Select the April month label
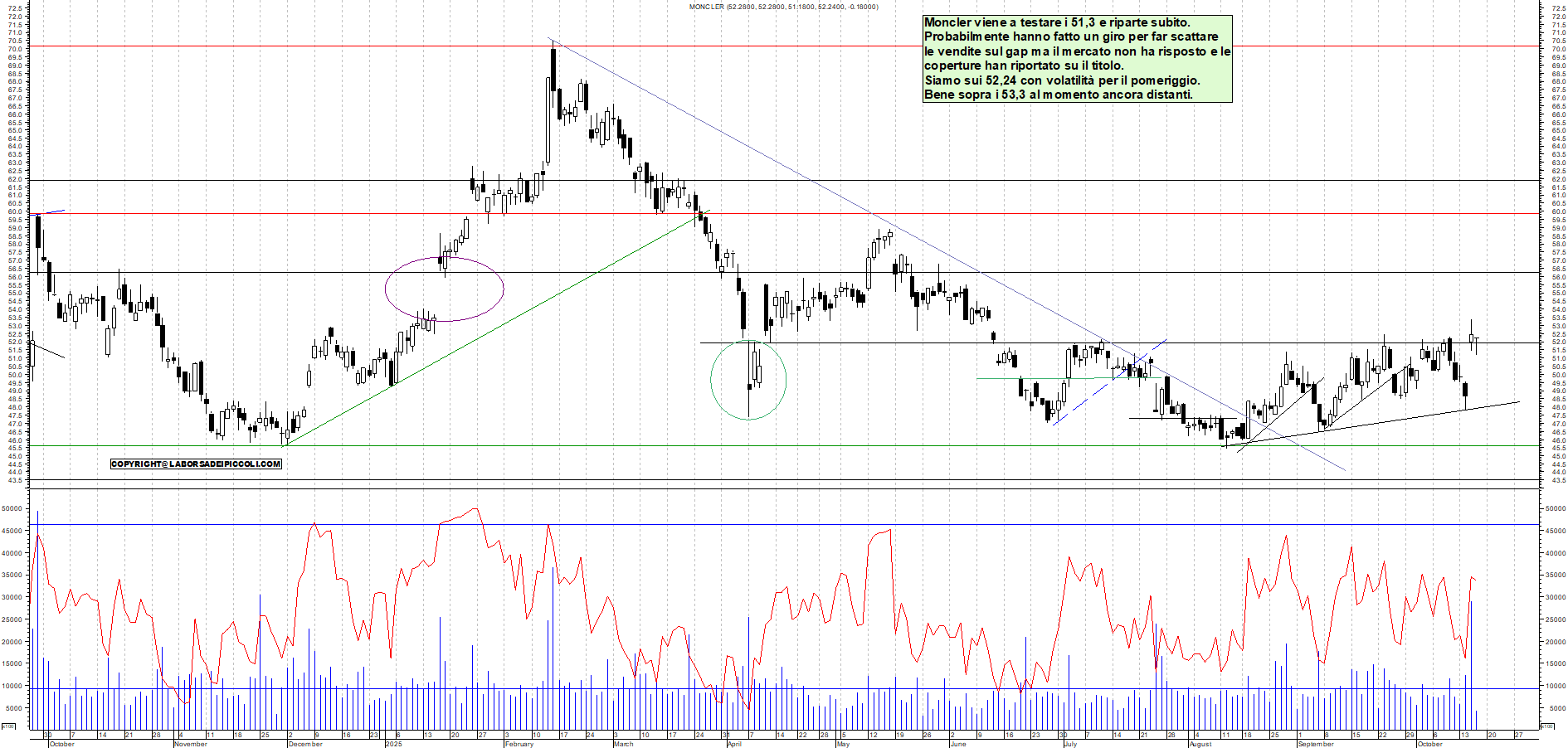 (x=734, y=744)
